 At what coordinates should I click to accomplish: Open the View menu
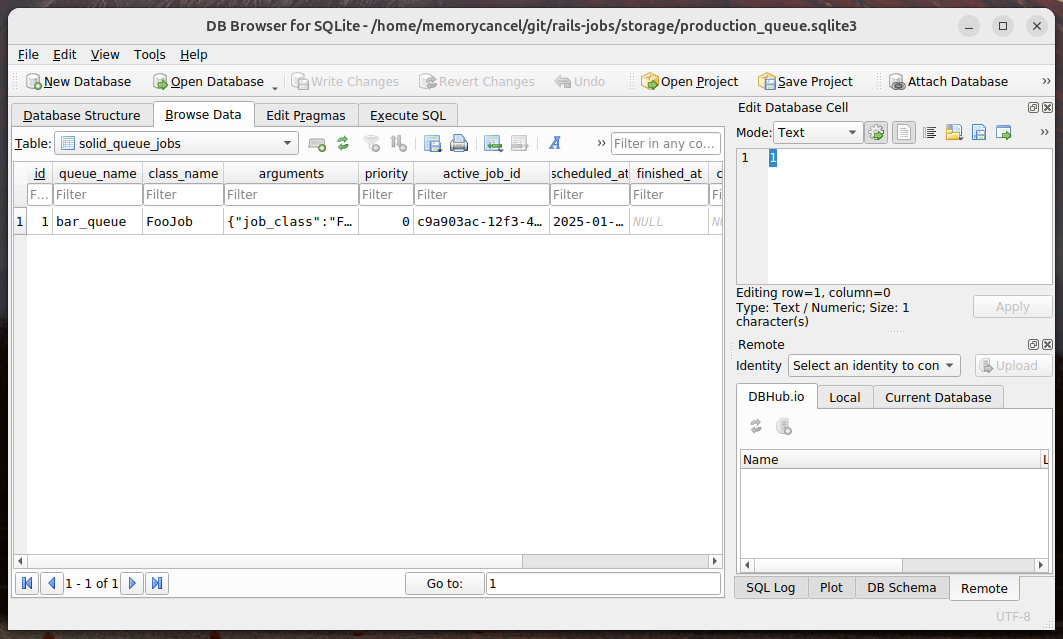click(x=105, y=55)
